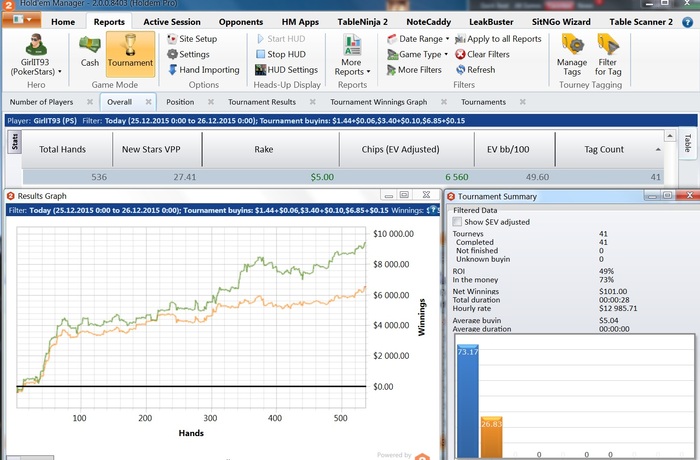Close the Tournament Winnings Graph tab
The image size is (700, 460).
[444, 102]
